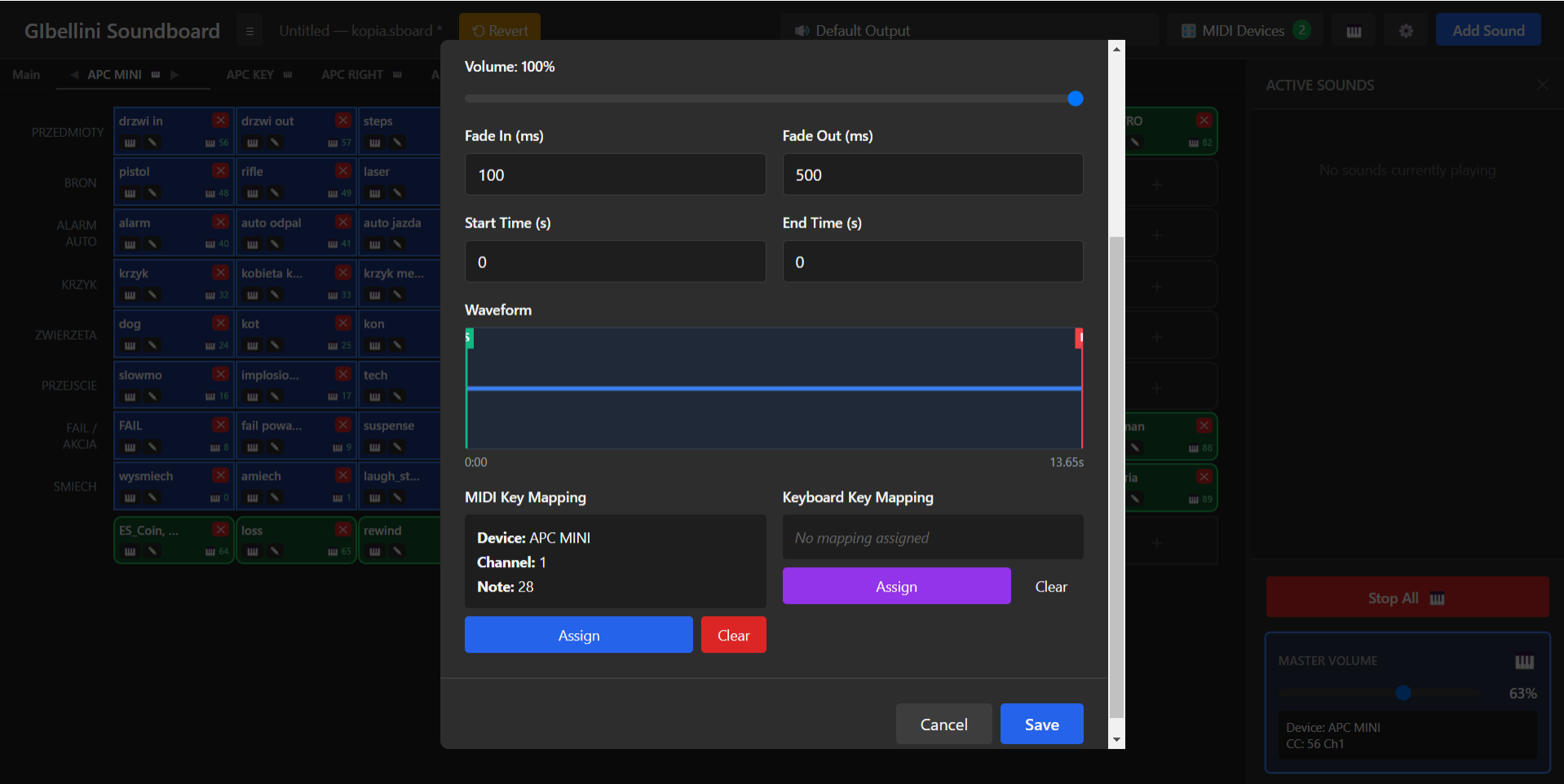Close the Active Sounds panel
This screenshot has height=784, width=1564.
click(x=1542, y=85)
